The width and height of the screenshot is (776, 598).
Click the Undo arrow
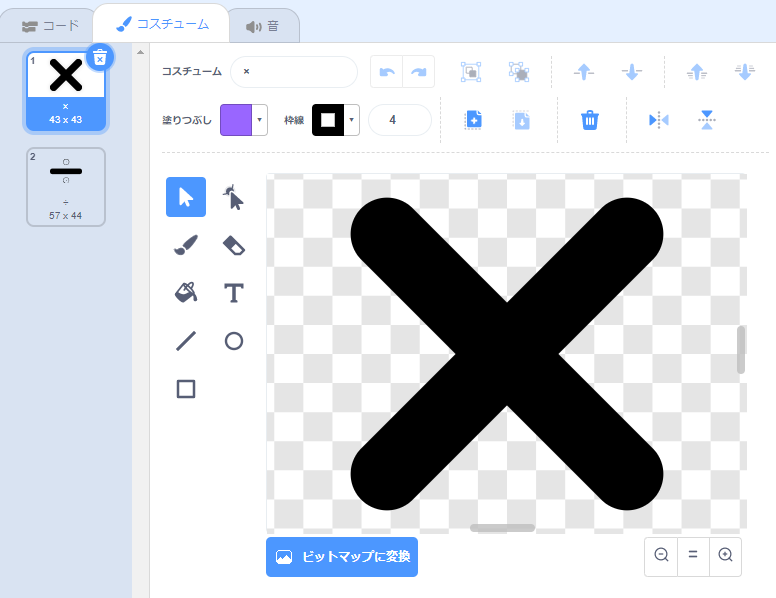(387, 72)
